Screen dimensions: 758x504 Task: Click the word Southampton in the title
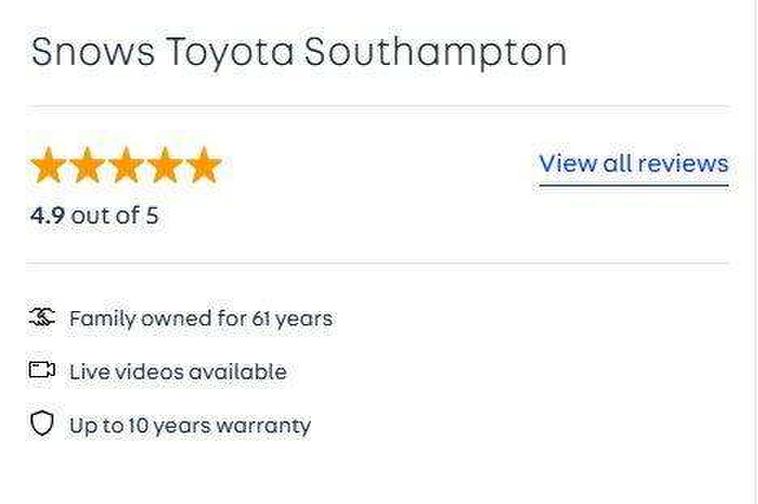coord(435,52)
